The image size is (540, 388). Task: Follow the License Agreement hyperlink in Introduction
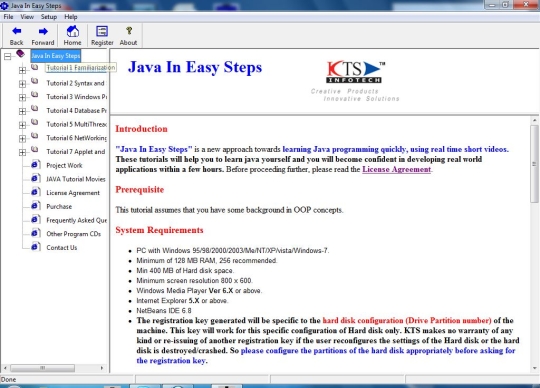click(396, 169)
